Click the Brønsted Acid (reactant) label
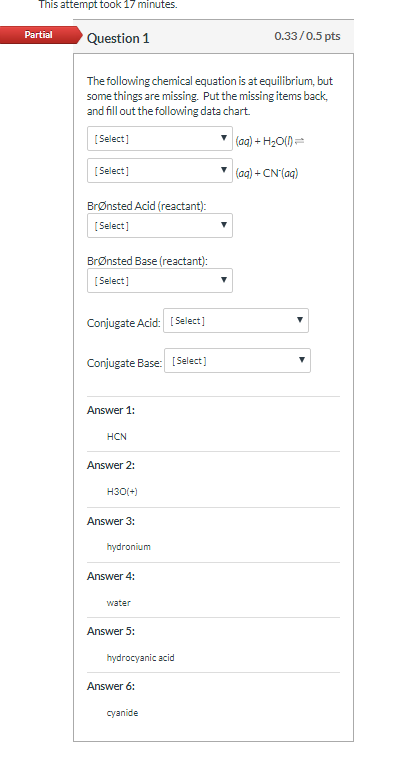The height and width of the screenshot is (762, 418). [146, 206]
